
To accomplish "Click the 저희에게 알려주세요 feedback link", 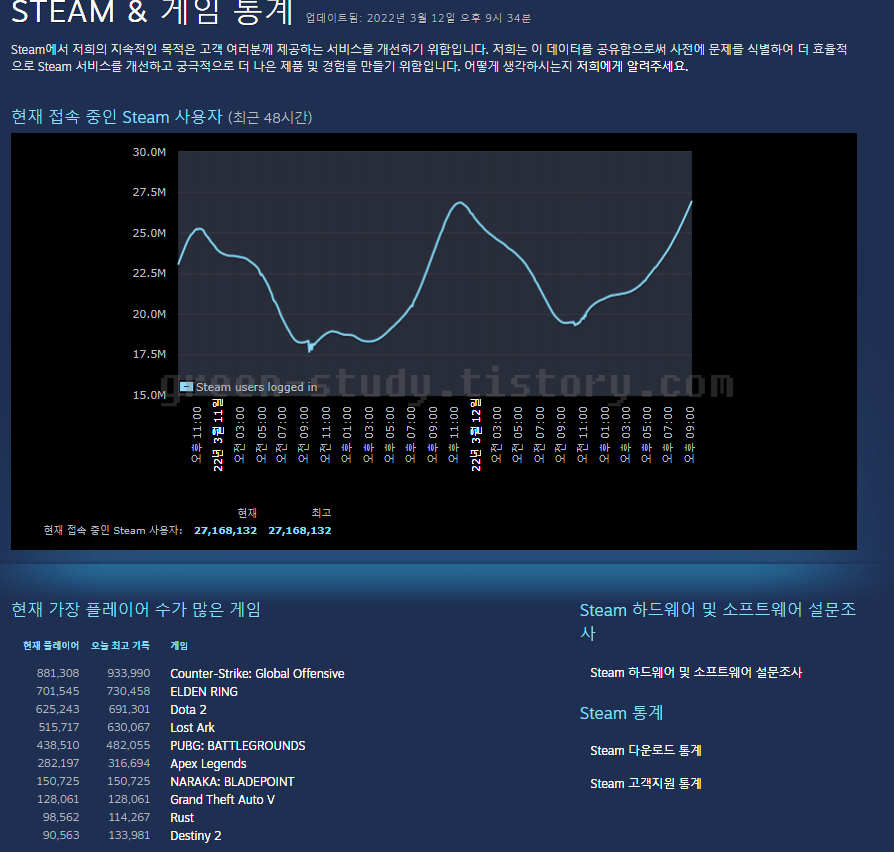I will (x=632, y=66).
